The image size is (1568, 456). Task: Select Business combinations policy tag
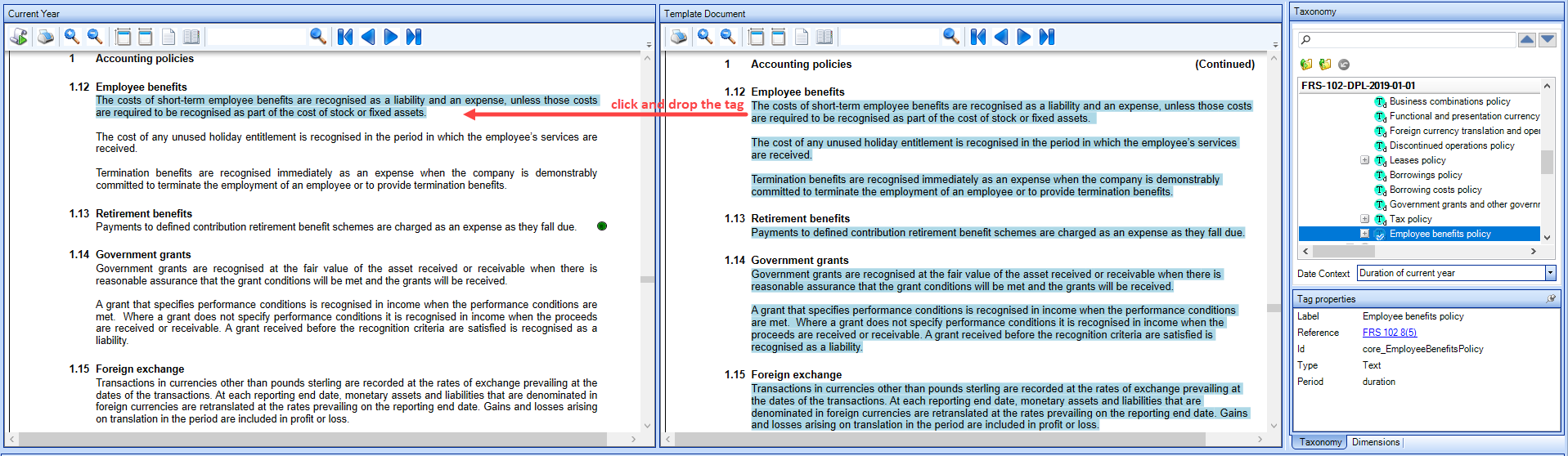[x=1449, y=101]
